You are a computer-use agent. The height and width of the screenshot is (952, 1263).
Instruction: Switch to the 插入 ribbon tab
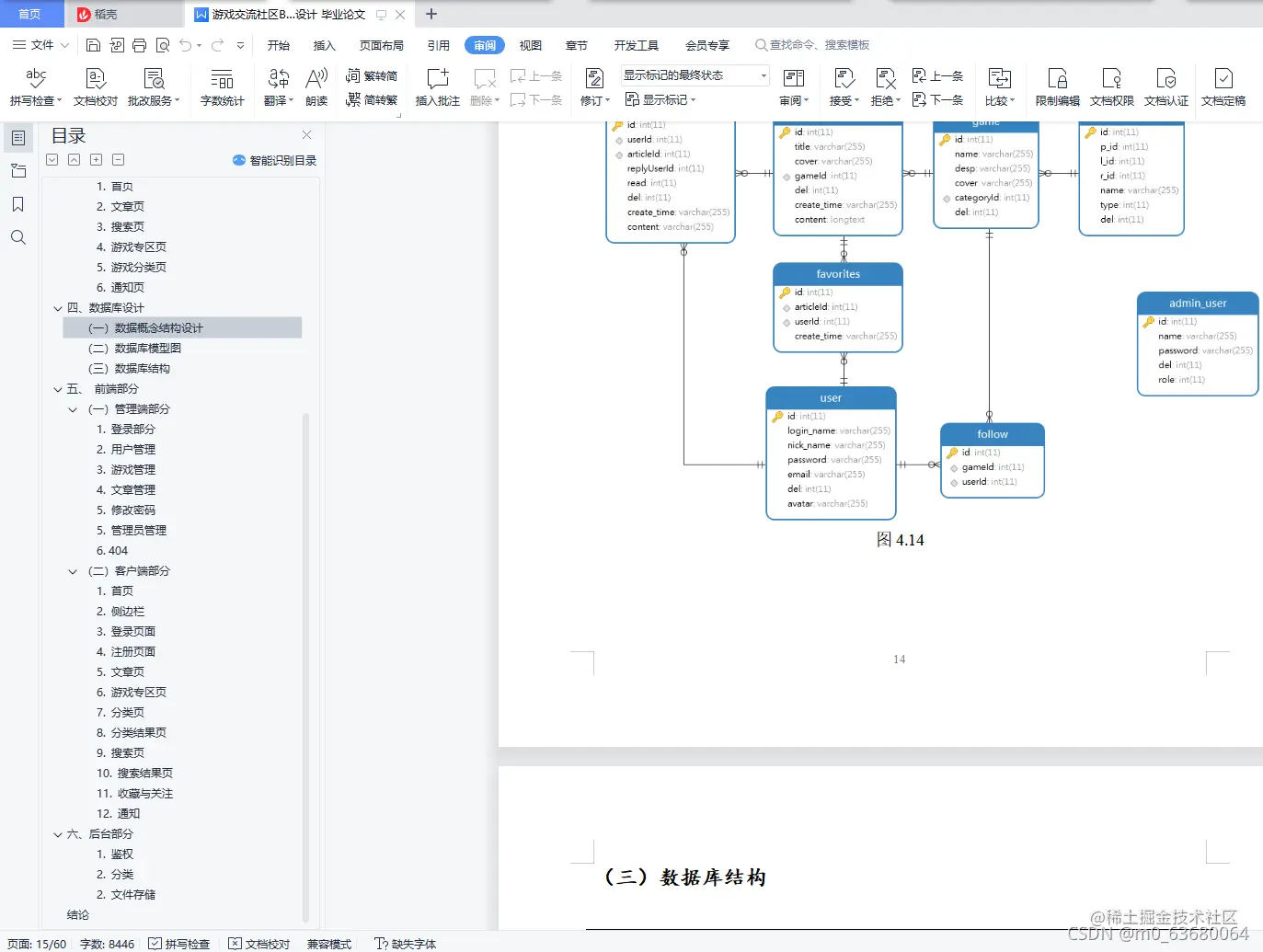pyautogui.click(x=325, y=45)
